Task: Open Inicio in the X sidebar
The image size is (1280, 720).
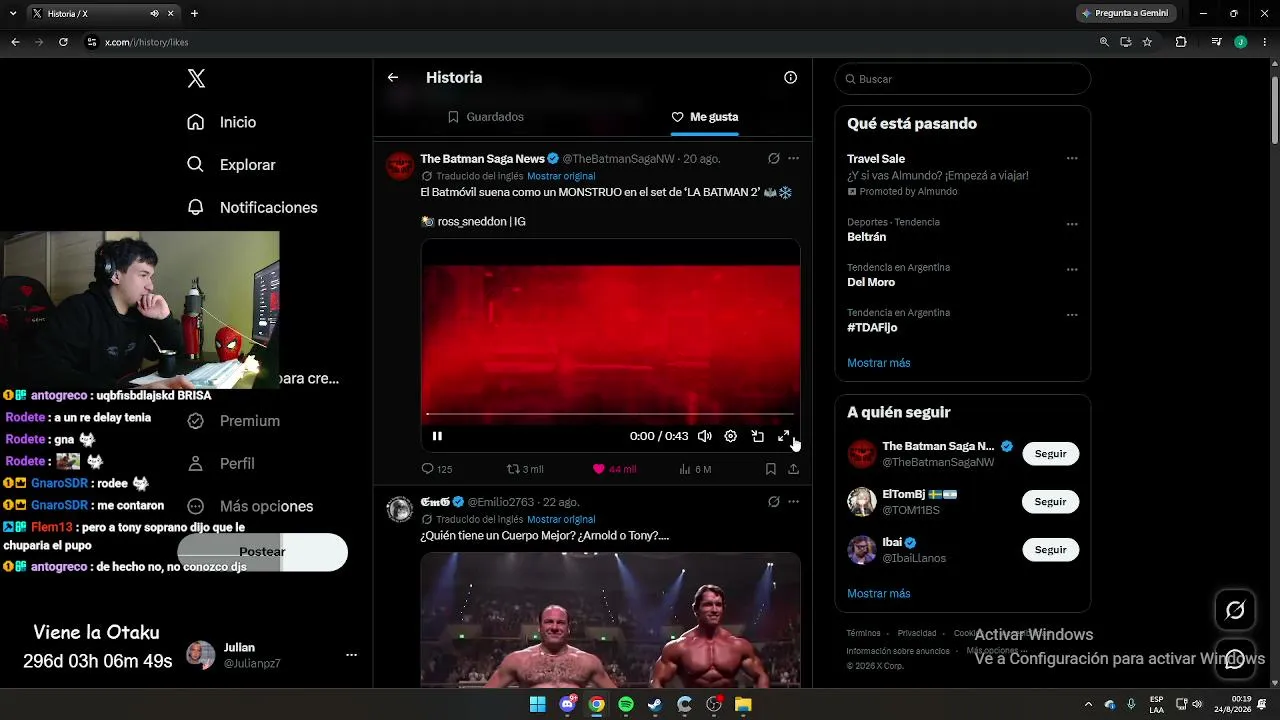Action: 222,122
